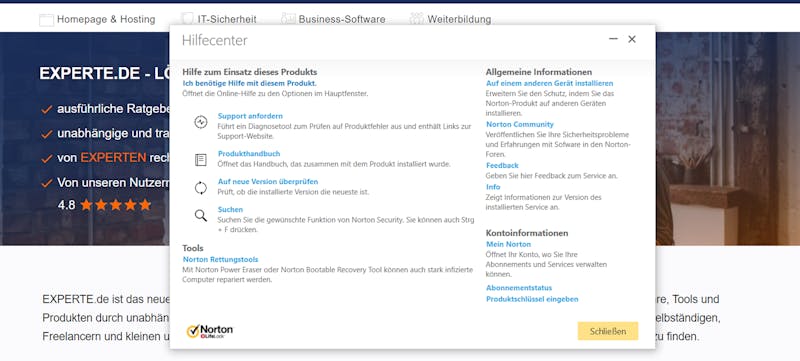The width and height of the screenshot is (800, 361).
Task: Click the yellow Schließen button
Action: (608, 331)
